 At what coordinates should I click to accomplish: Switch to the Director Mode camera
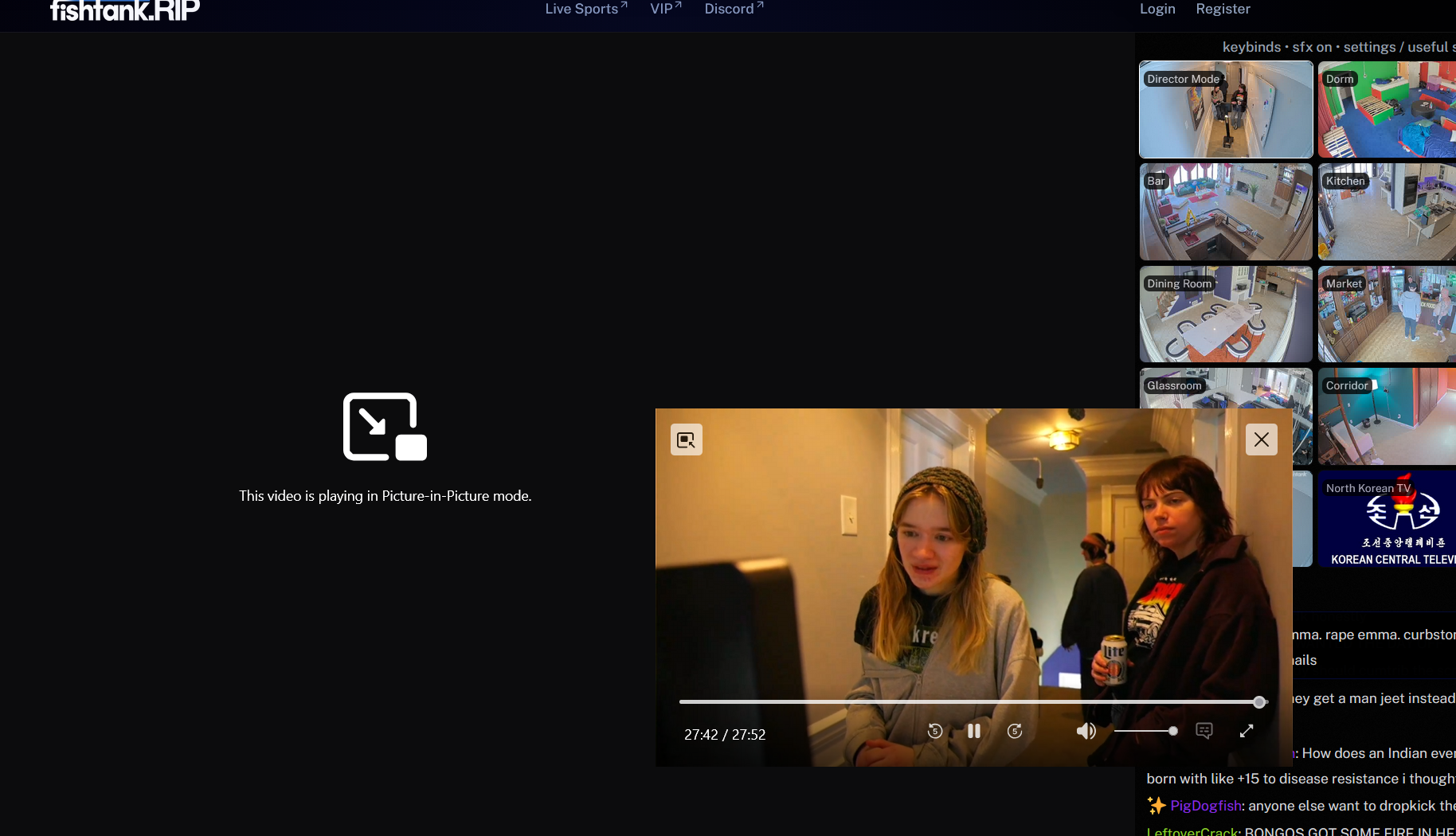point(1226,110)
